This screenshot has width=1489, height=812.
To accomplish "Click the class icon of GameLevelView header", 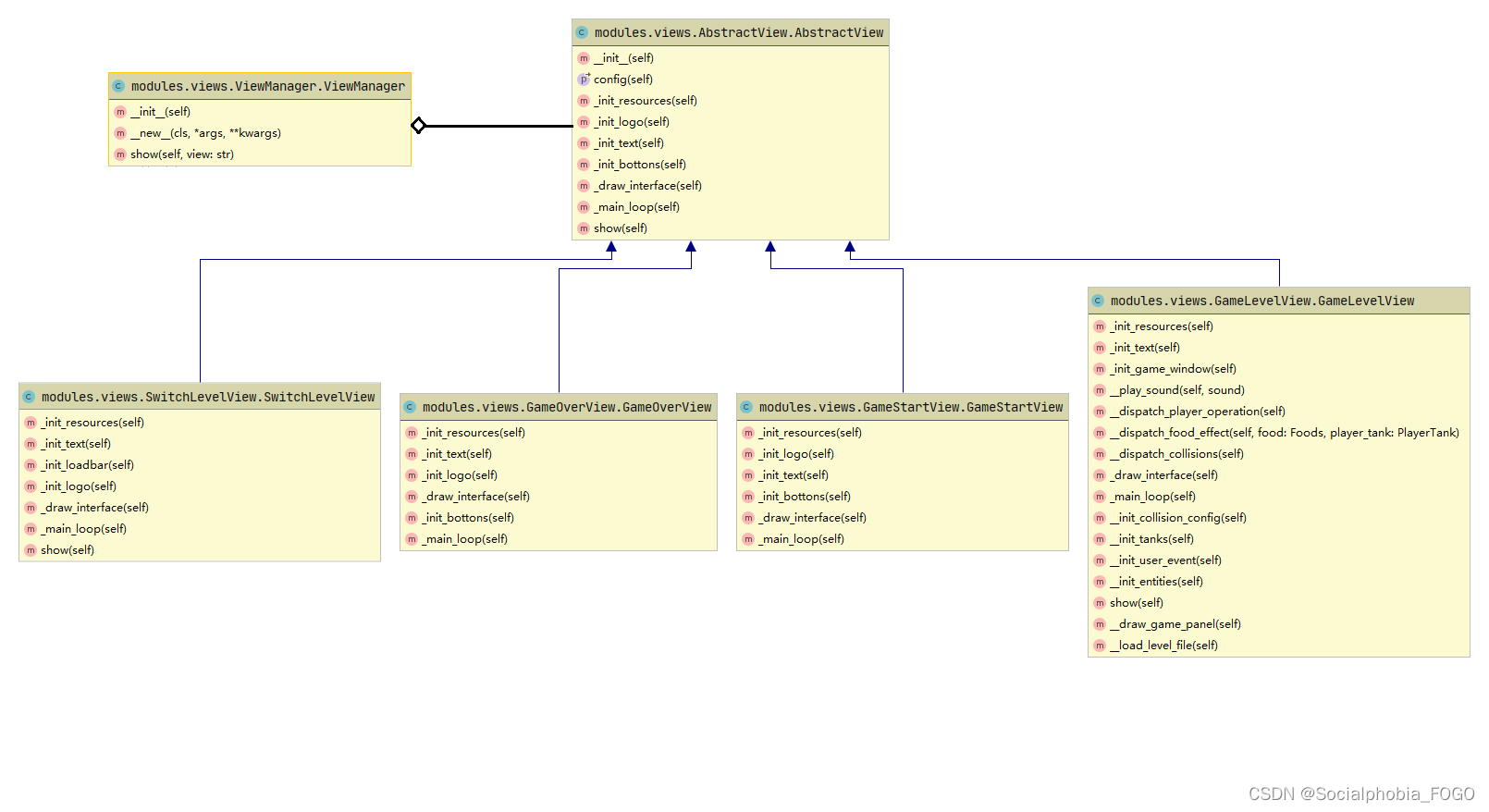I will point(1098,301).
